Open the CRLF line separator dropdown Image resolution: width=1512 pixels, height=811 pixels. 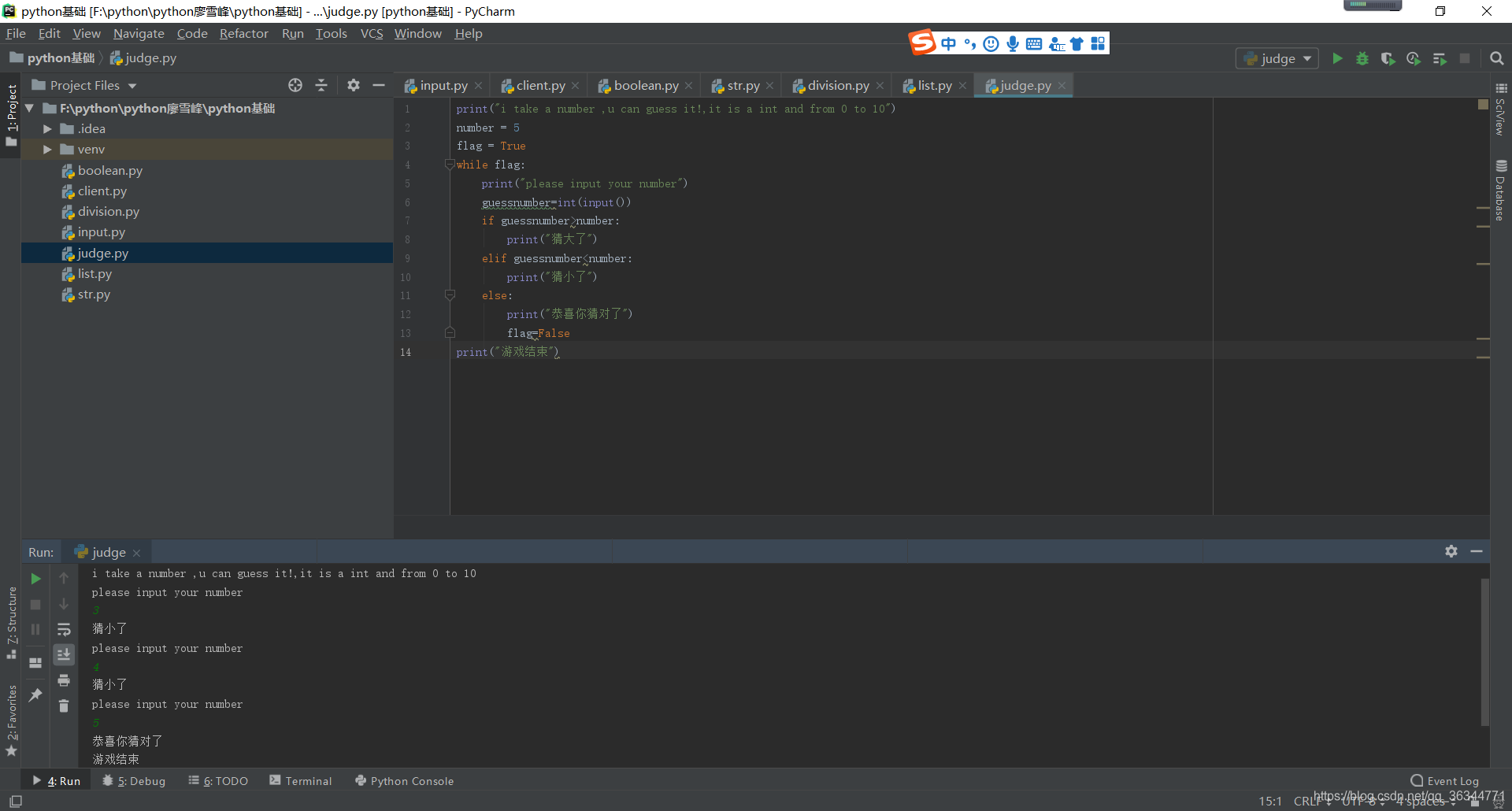(x=1312, y=801)
